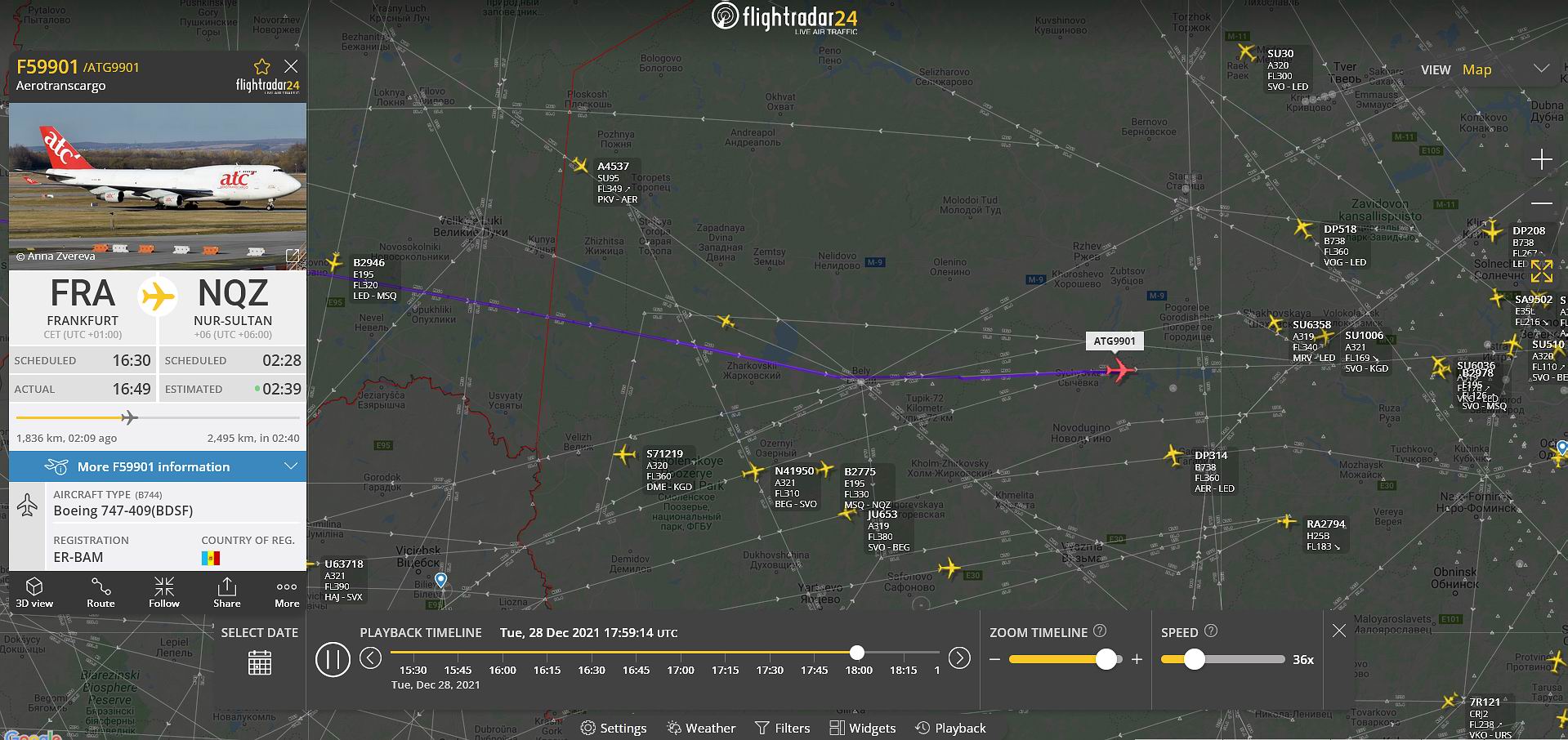Viewport: 1568px width, 740px height.
Task: Step playback timeline forward
Action: [959, 658]
